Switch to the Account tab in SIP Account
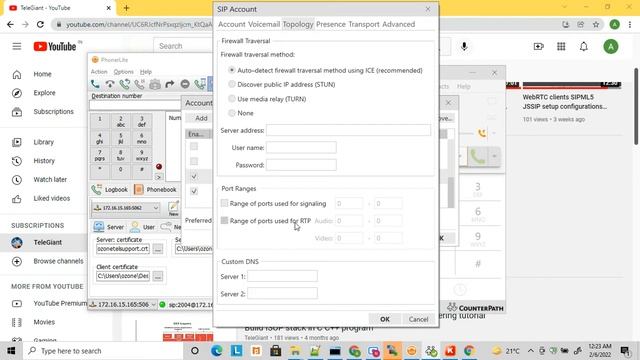 [x=231, y=24]
